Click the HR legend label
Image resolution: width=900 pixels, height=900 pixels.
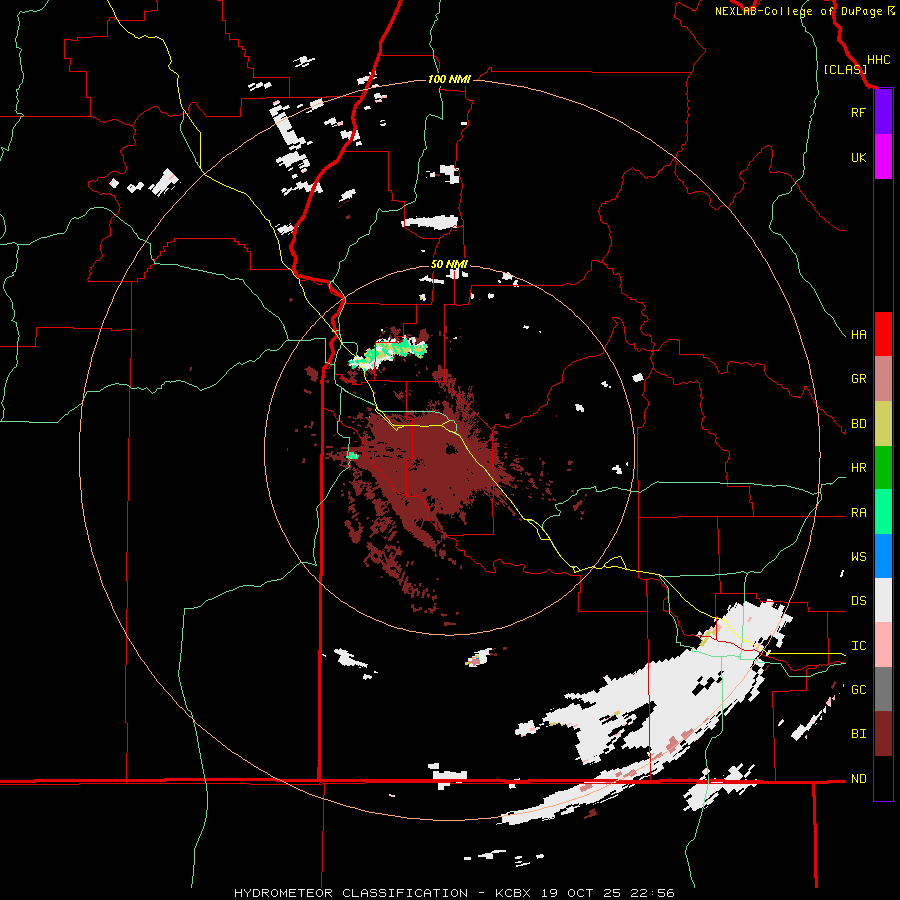pos(858,468)
